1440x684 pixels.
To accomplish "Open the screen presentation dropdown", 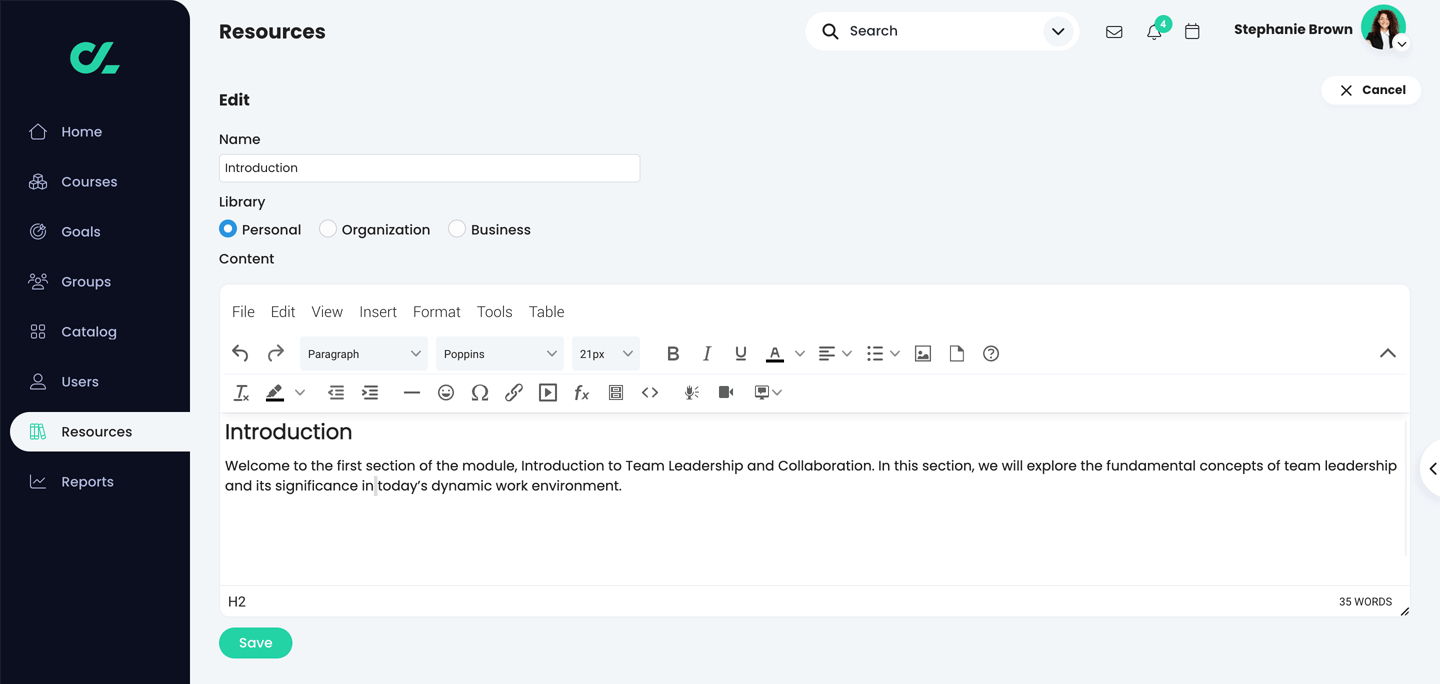I will click(x=768, y=393).
